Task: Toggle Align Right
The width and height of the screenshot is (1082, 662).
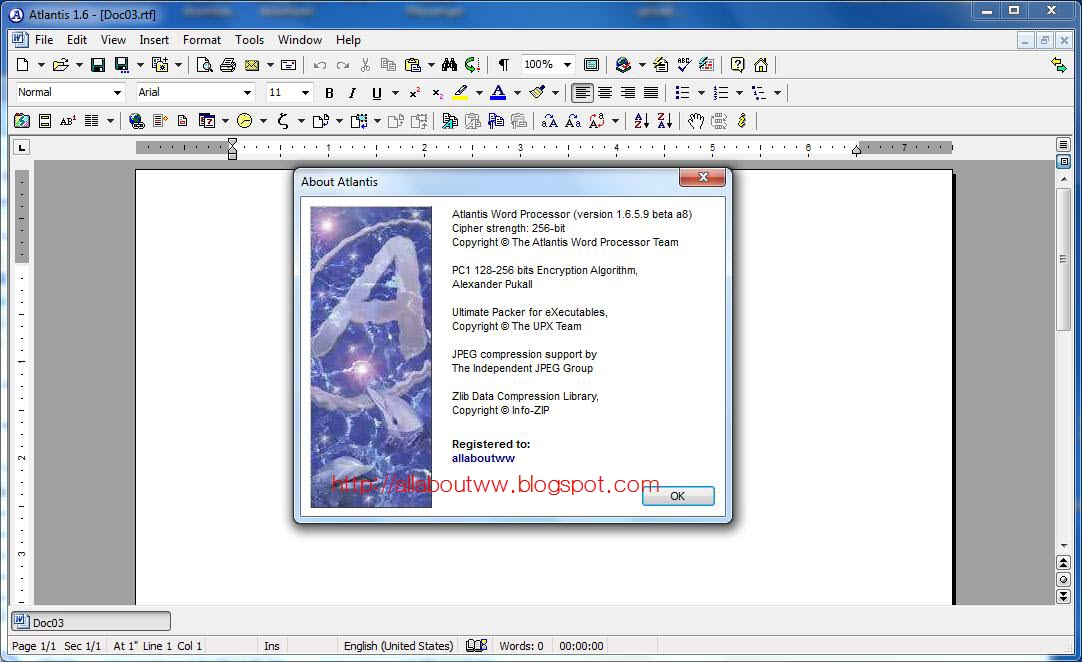Action: tap(628, 93)
